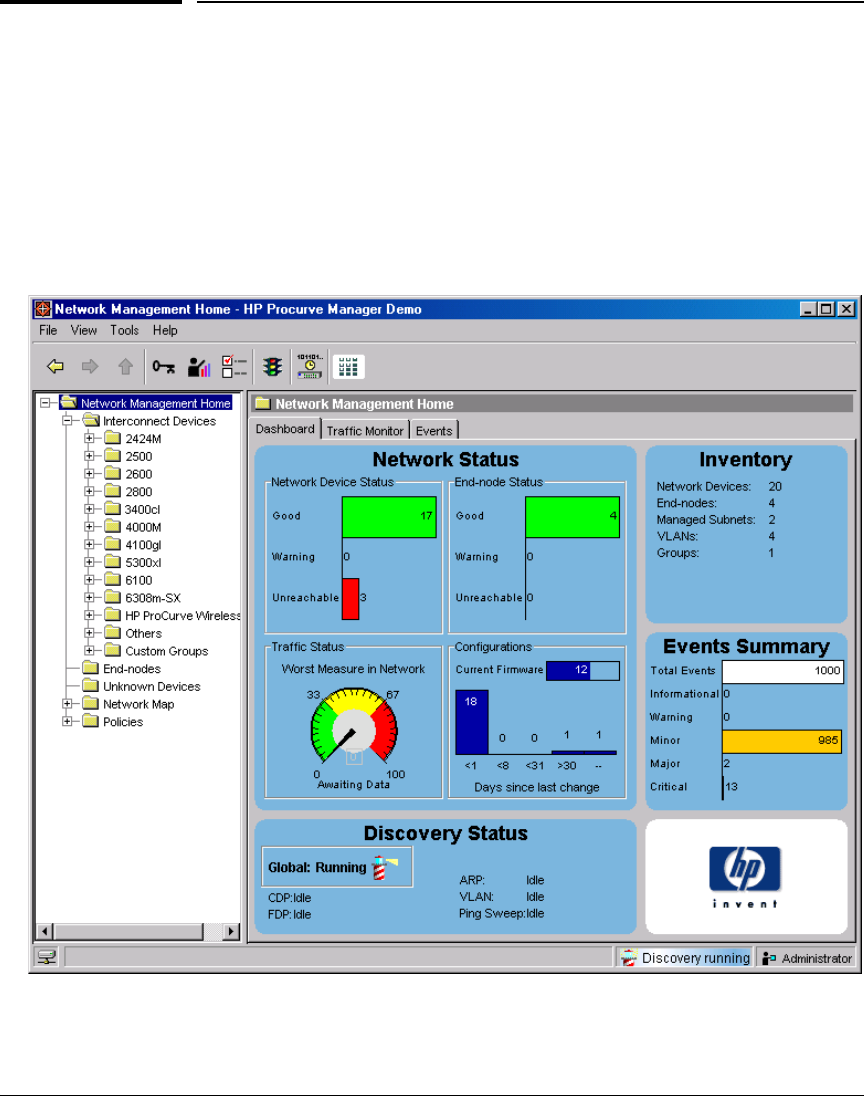Click the green End-node Good bar showing 4
The height and width of the screenshot is (1096, 864).
tap(573, 517)
